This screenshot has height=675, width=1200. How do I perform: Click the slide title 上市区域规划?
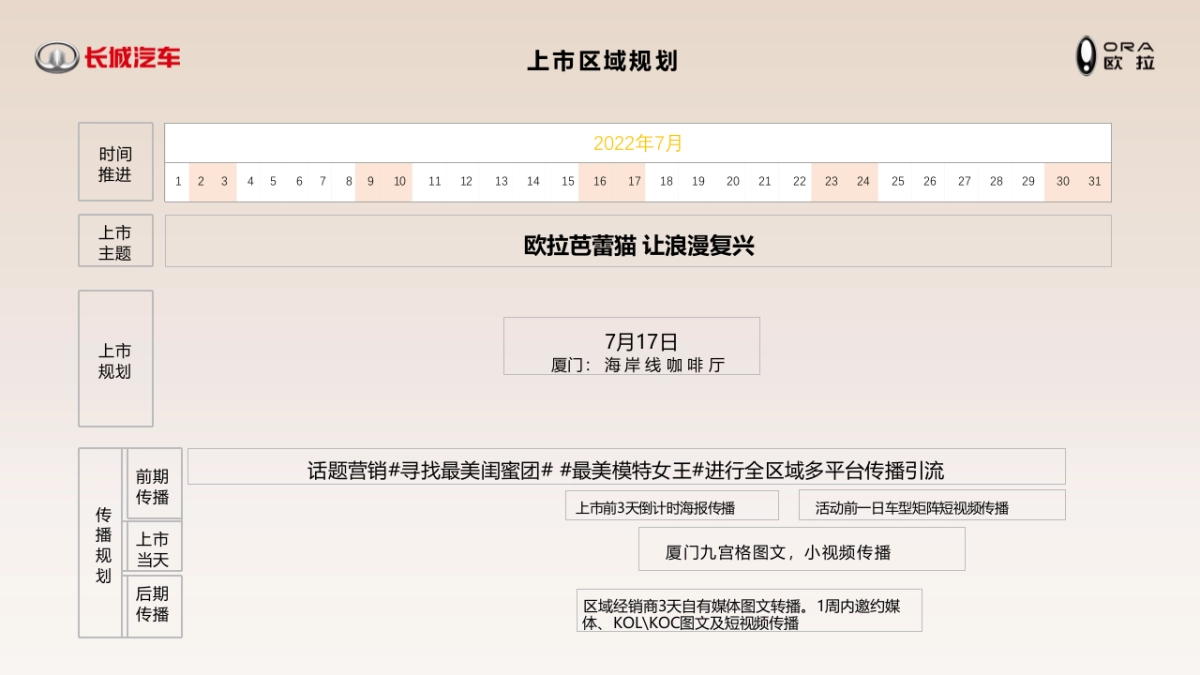pos(602,60)
